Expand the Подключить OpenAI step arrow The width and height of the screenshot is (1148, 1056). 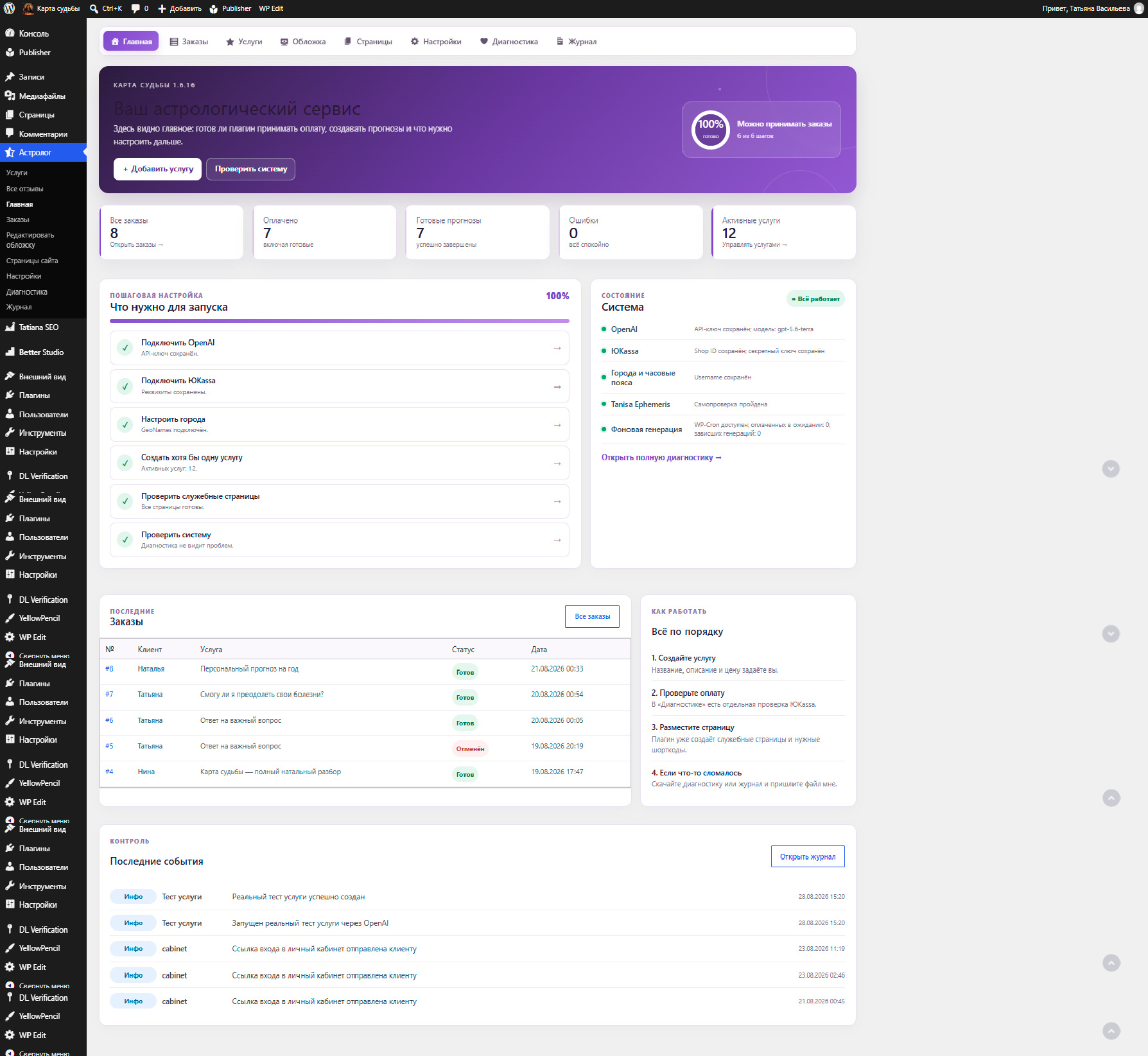pyautogui.click(x=557, y=347)
